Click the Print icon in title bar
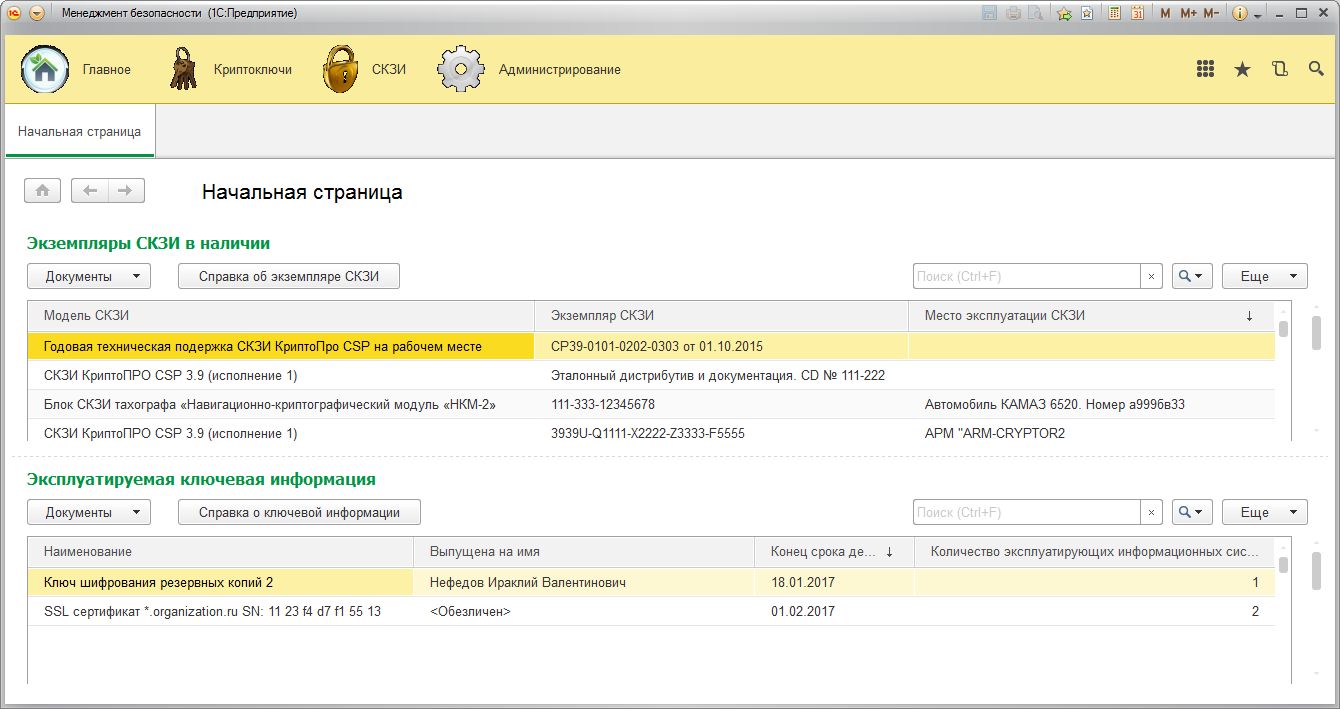The image size is (1340, 709). tap(1013, 13)
